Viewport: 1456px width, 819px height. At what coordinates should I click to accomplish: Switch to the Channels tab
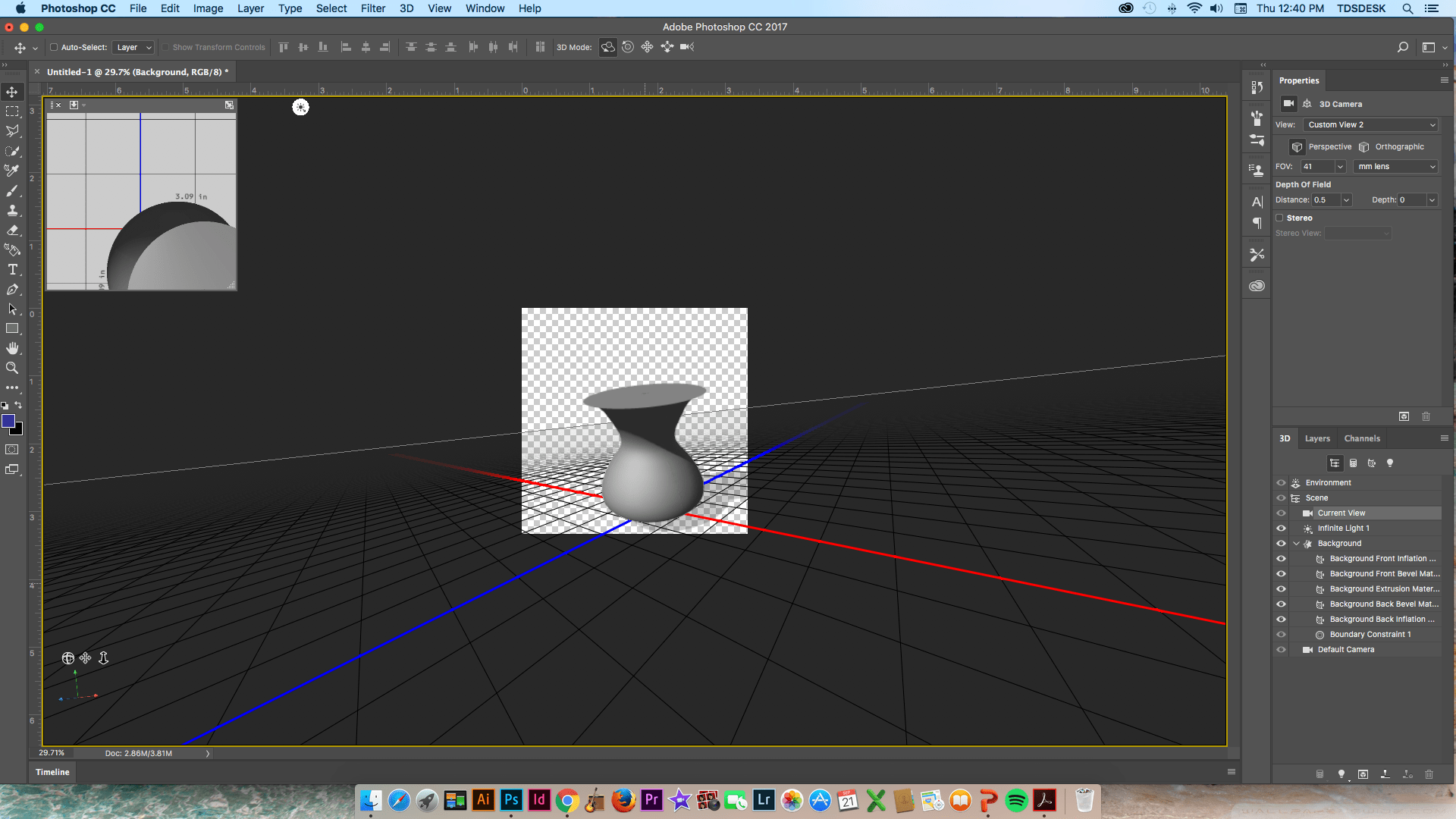1361,438
